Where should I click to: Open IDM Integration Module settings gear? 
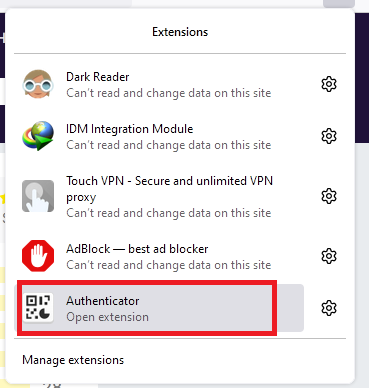coord(329,136)
